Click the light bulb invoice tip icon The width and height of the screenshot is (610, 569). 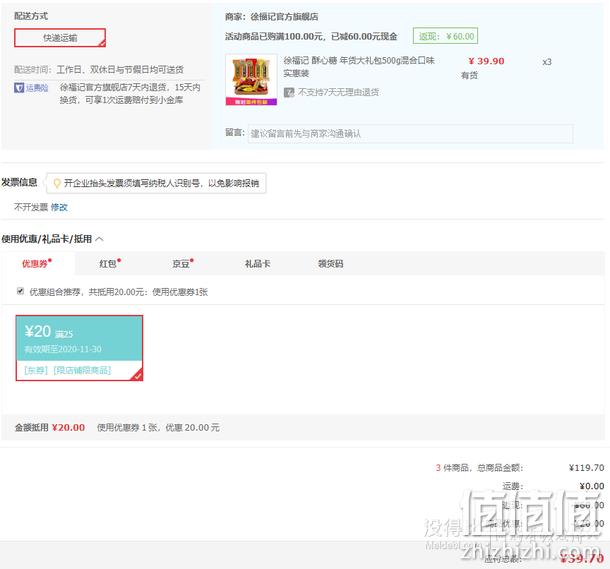tap(57, 183)
